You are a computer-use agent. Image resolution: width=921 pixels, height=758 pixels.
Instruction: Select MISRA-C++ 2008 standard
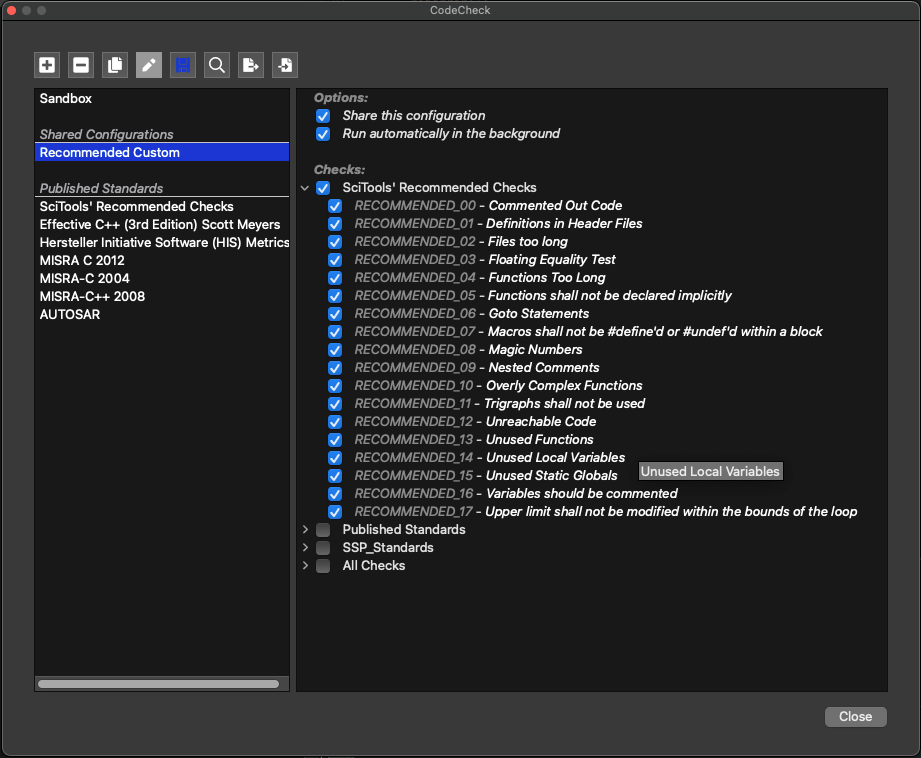162,297
